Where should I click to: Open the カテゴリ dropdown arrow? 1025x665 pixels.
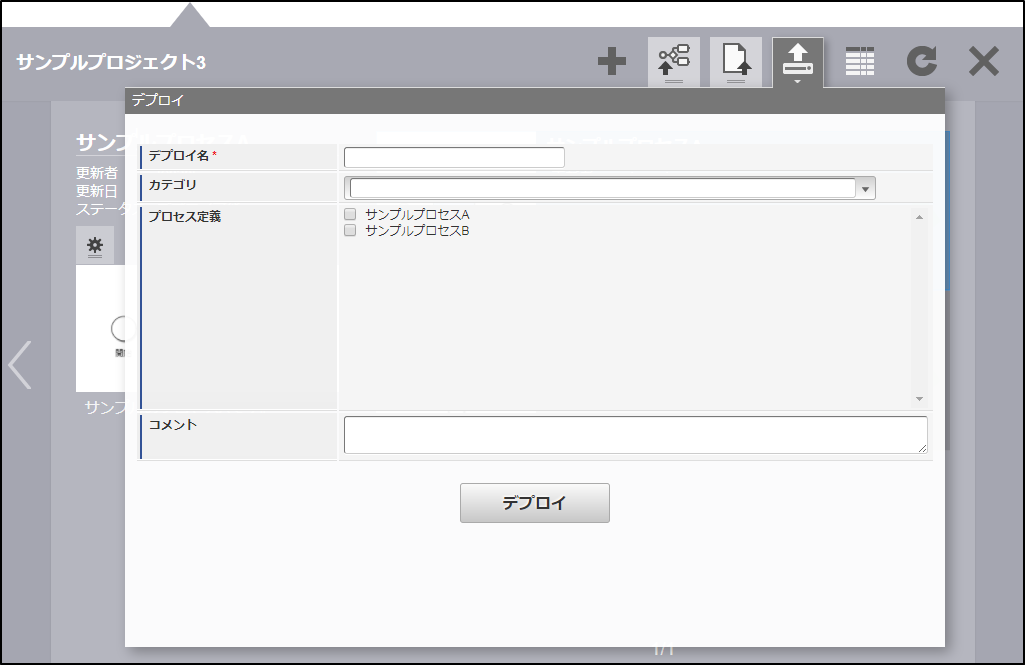[x=865, y=189]
